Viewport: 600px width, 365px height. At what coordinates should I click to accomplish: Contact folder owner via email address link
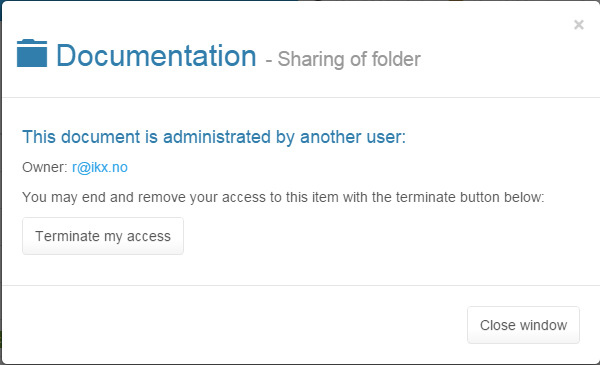(100, 168)
